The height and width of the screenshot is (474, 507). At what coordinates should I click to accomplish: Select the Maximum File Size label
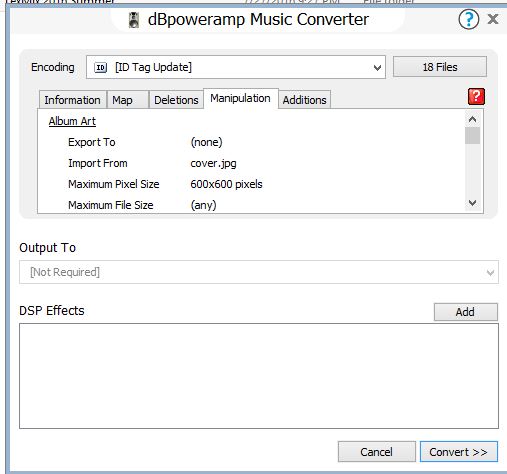111,205
